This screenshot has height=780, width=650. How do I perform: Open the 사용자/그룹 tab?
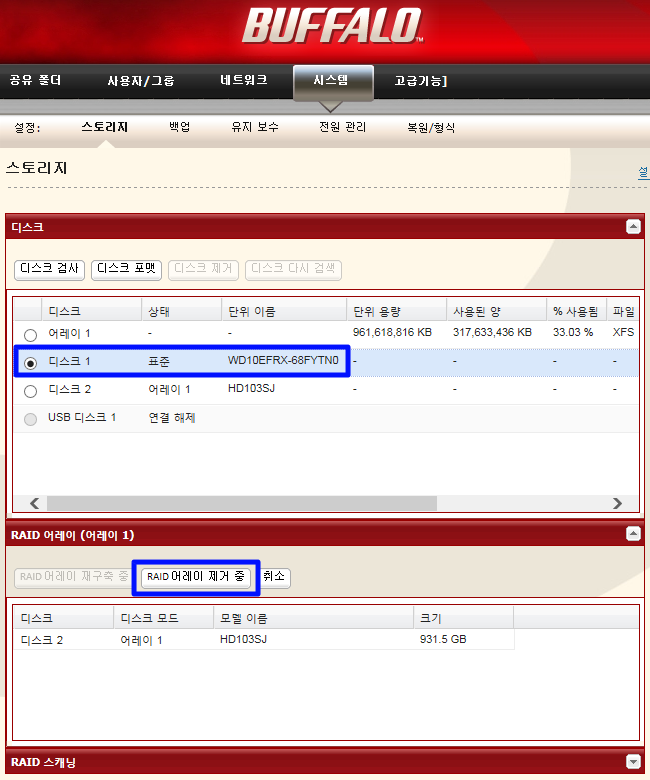coord(141,81)
